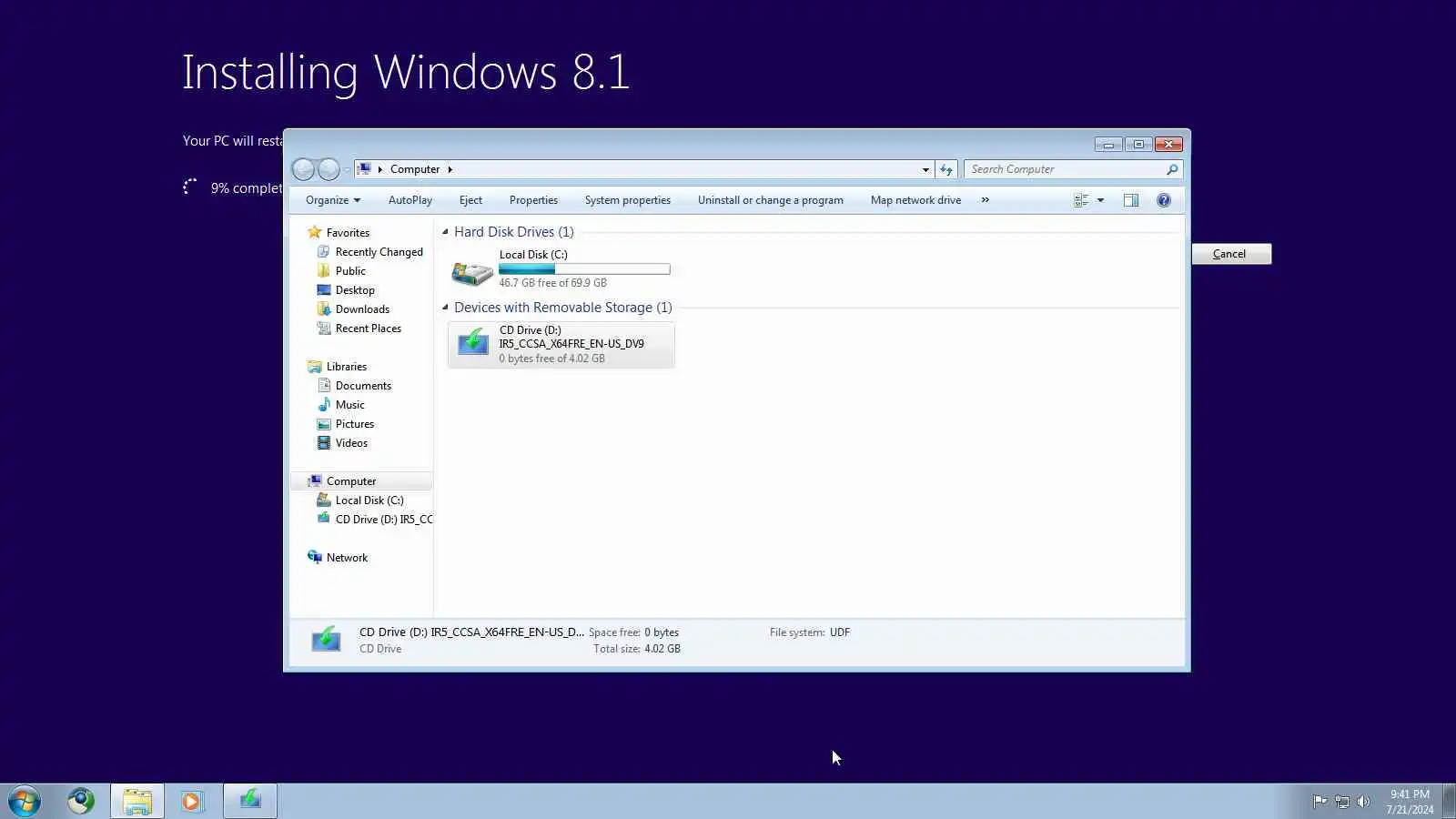Click Uninstall or change a program

[771, 200]
